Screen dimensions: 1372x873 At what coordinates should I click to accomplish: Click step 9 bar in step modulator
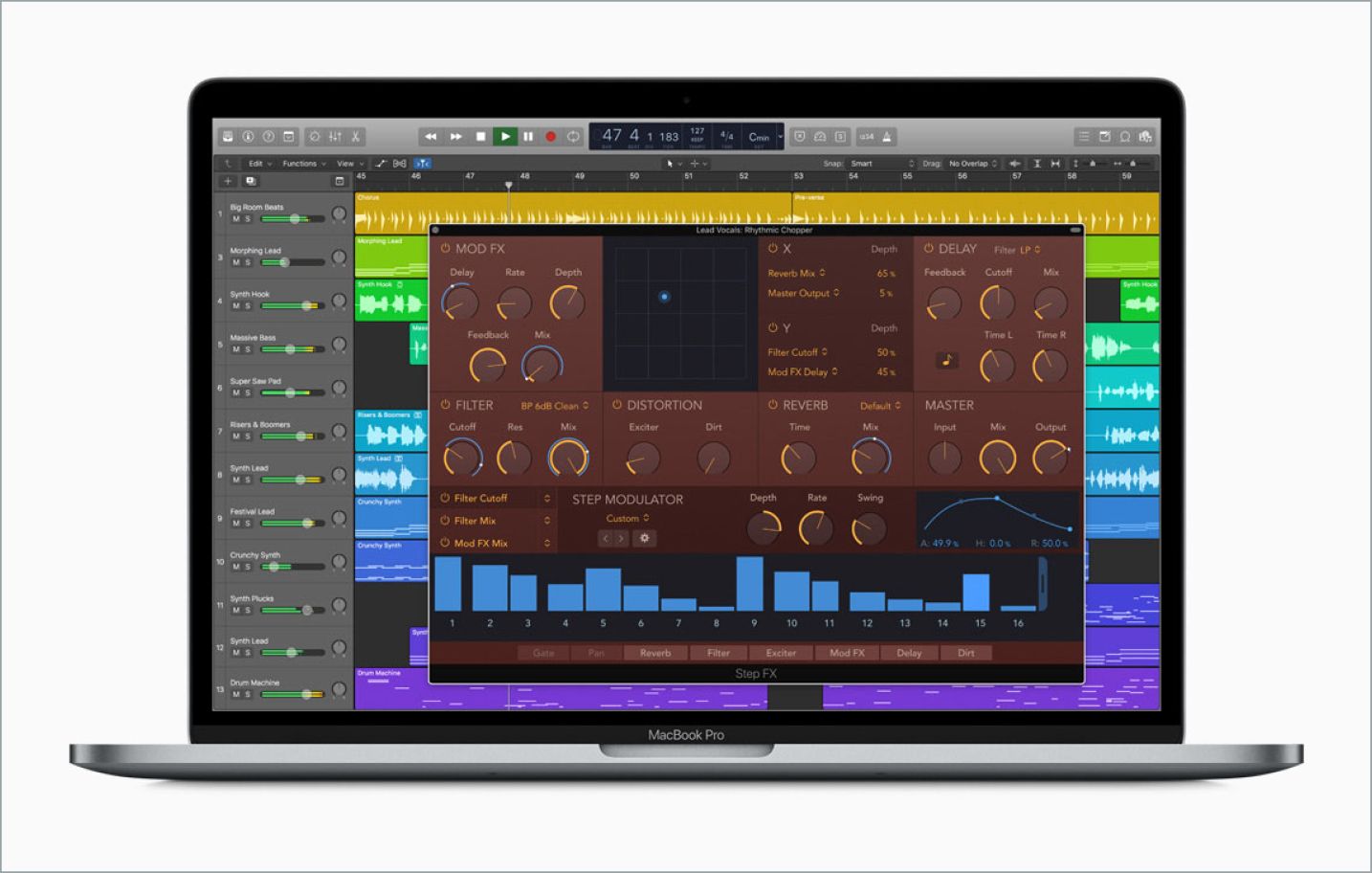(749, 583)
